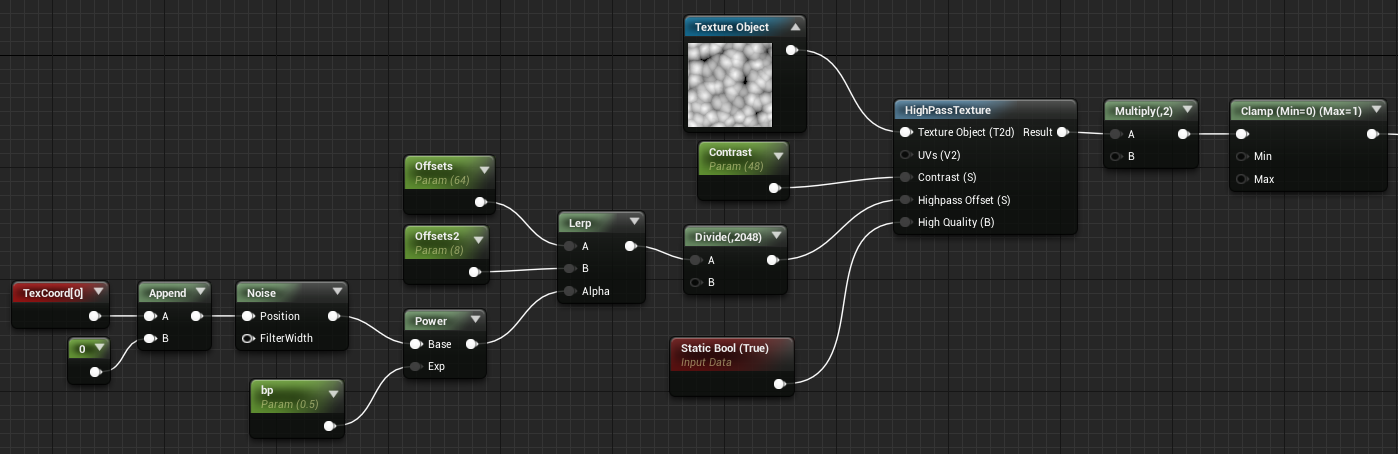The height and width of the screenshot is (454, 1398).
Task: Collapse the Texture Object node preview
Action: click(x=795, y=27)
